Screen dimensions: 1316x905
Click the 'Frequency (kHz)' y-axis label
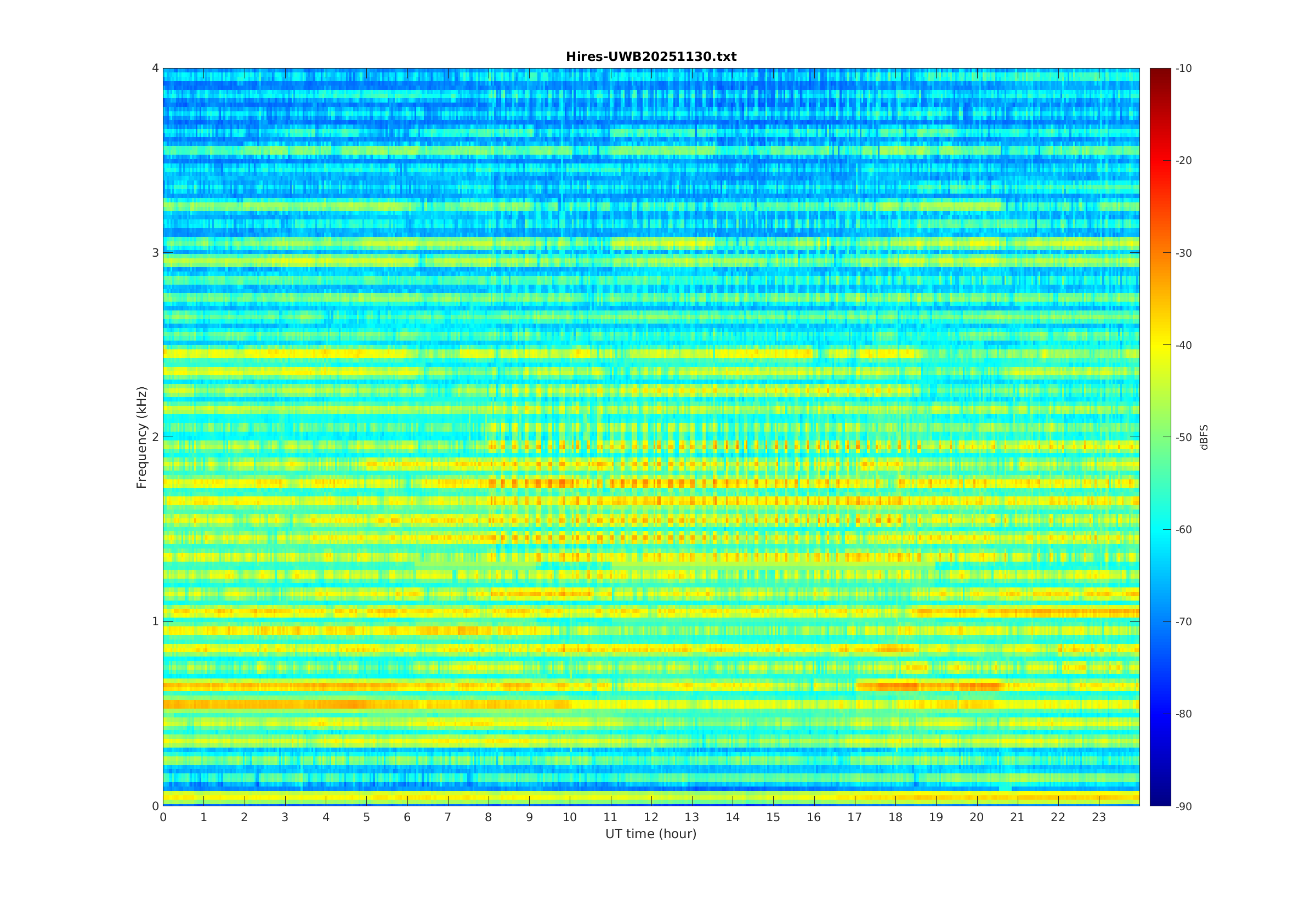141,437
